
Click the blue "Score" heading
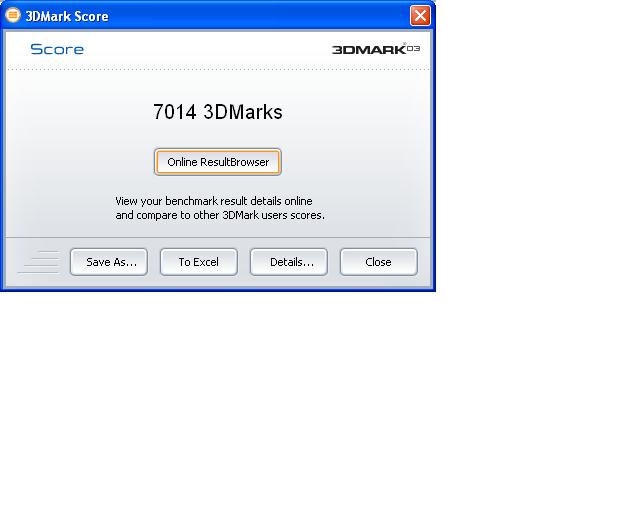coord(57,49)
